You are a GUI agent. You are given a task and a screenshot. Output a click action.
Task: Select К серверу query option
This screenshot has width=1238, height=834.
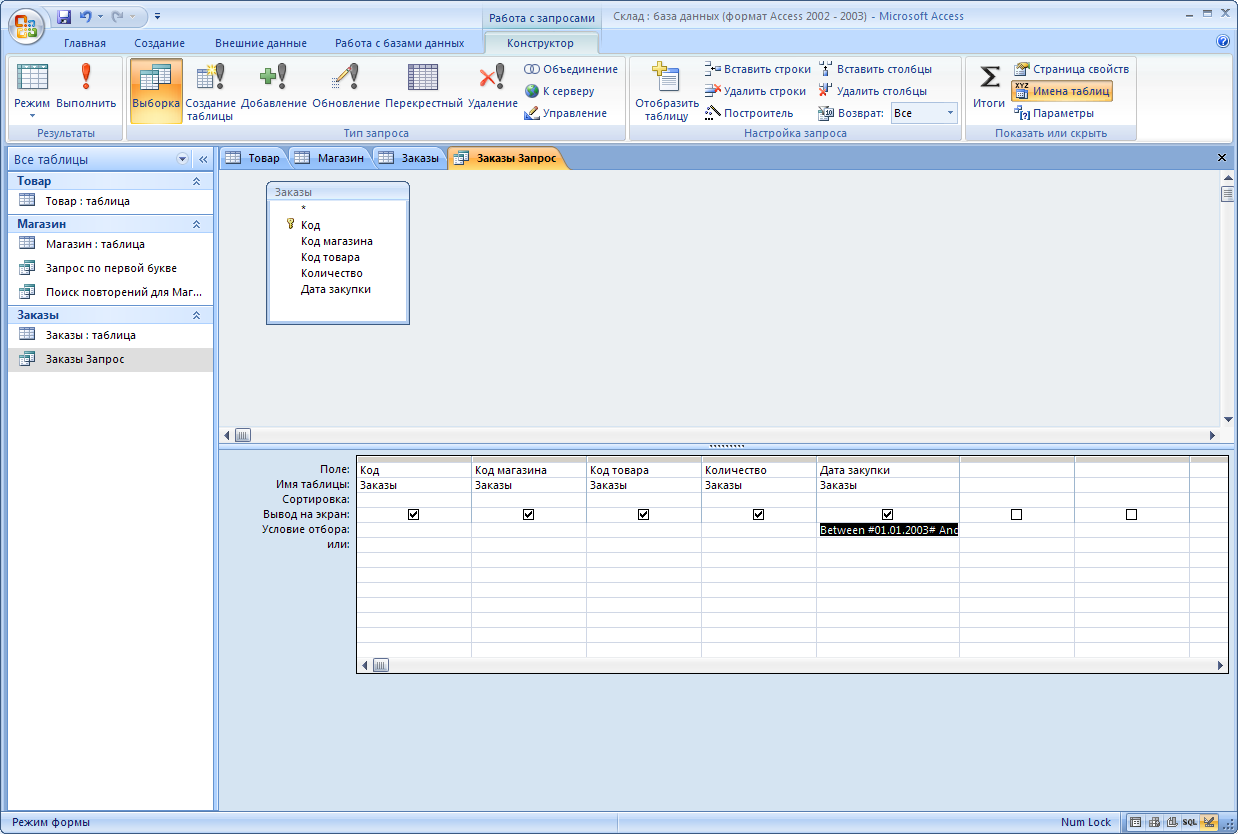tap(560, 91)
